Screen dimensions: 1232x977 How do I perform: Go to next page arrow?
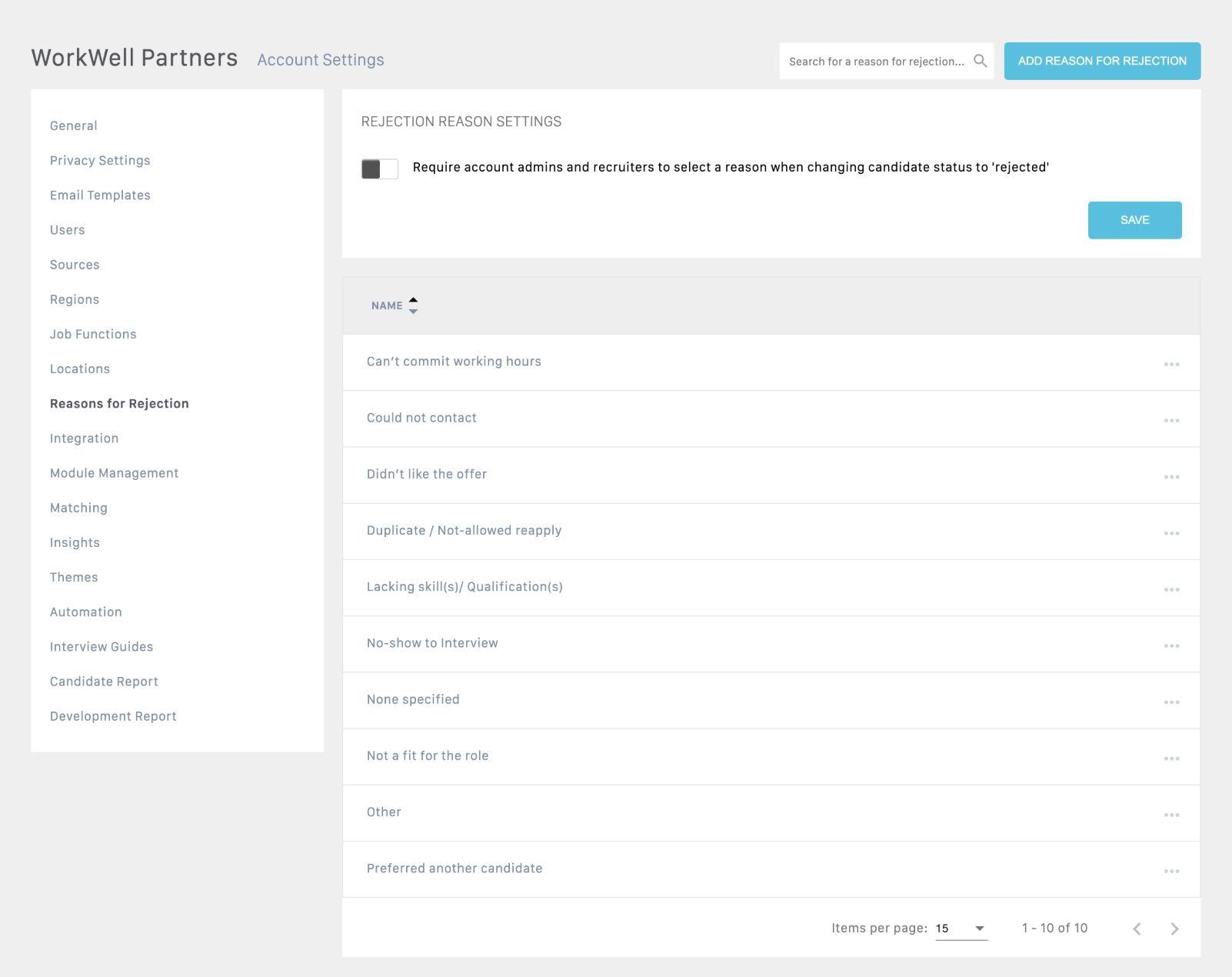pyautogui.click(x=1174, y=929)
